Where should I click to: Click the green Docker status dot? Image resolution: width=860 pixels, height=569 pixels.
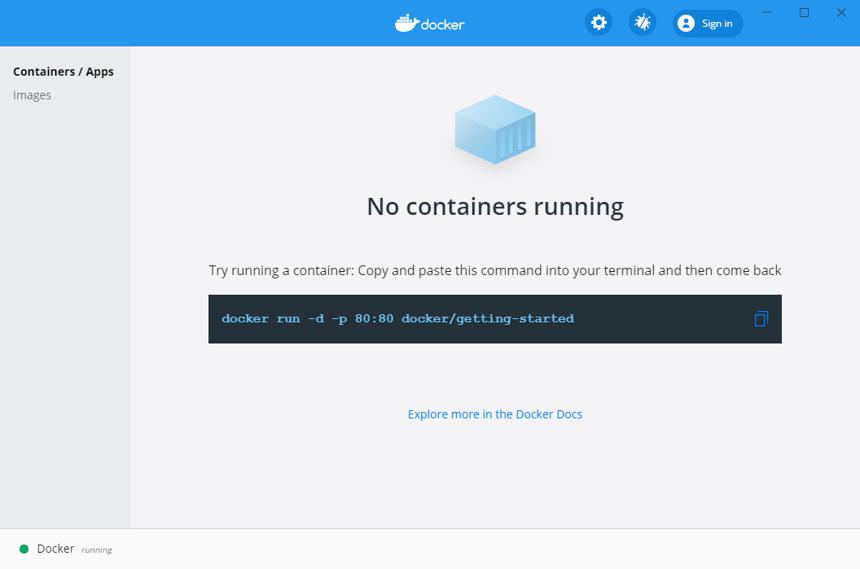point(24,549)
